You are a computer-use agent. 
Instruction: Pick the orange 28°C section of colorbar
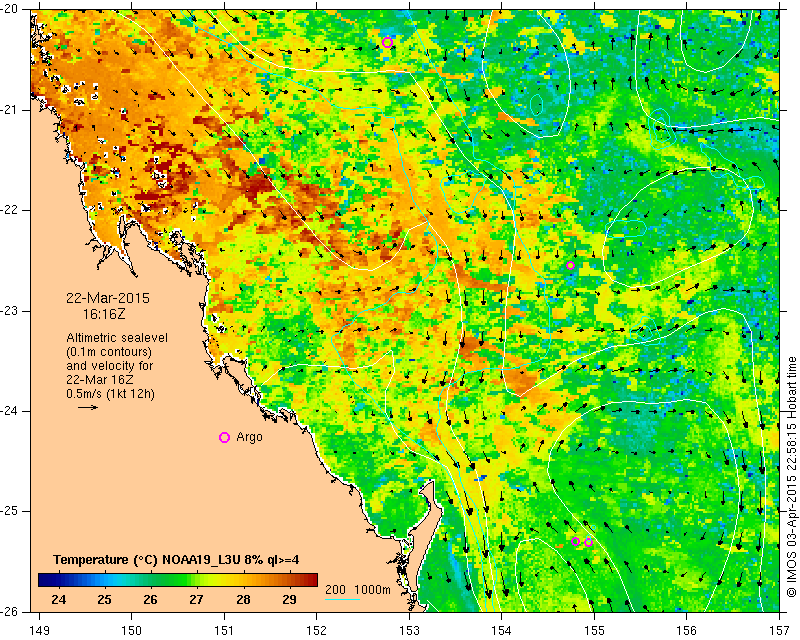click(243, 580)
